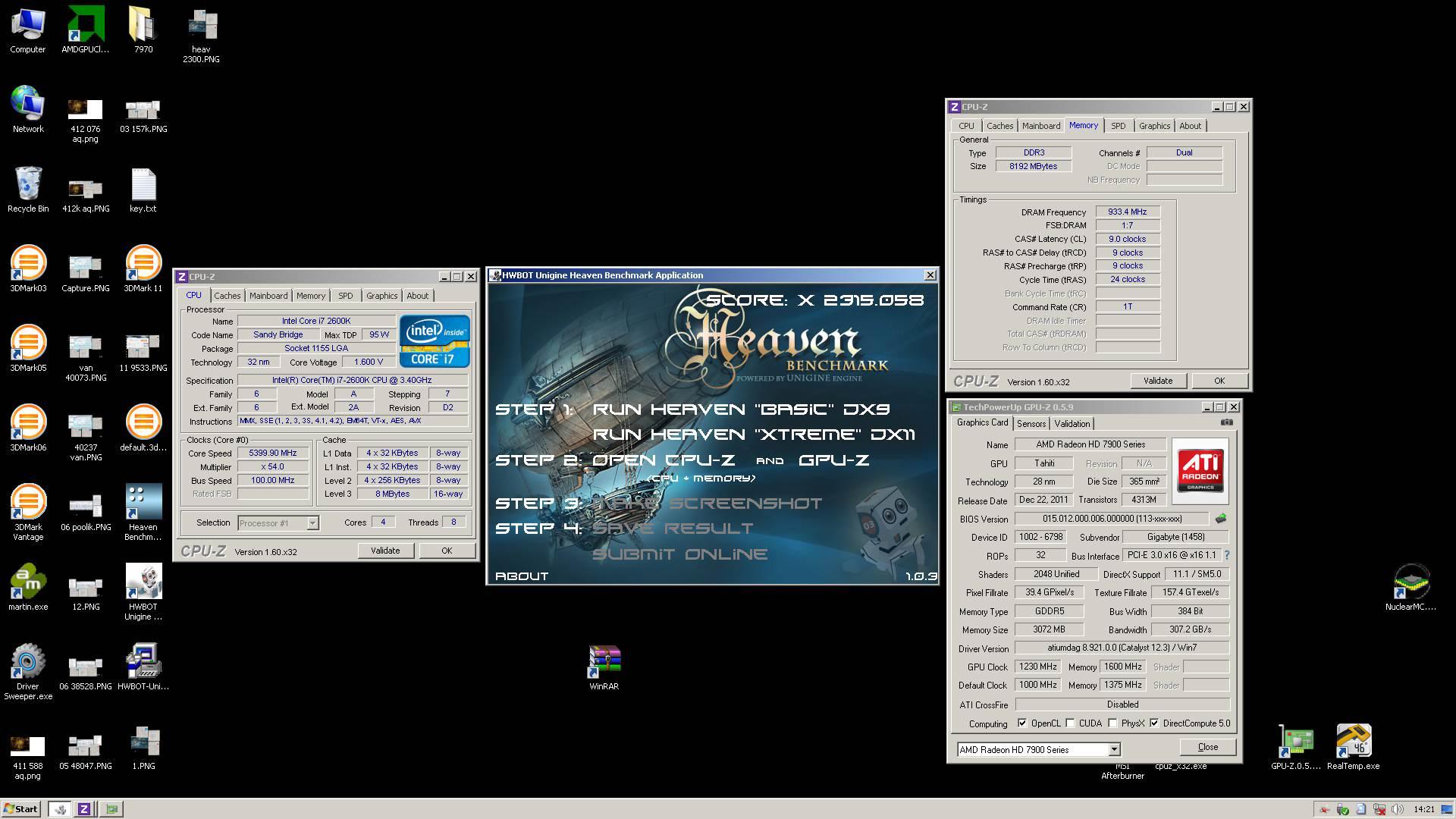Click Open CPU-Z step in Heaven app
1456x819 pixels.
(x=664, y=460)
